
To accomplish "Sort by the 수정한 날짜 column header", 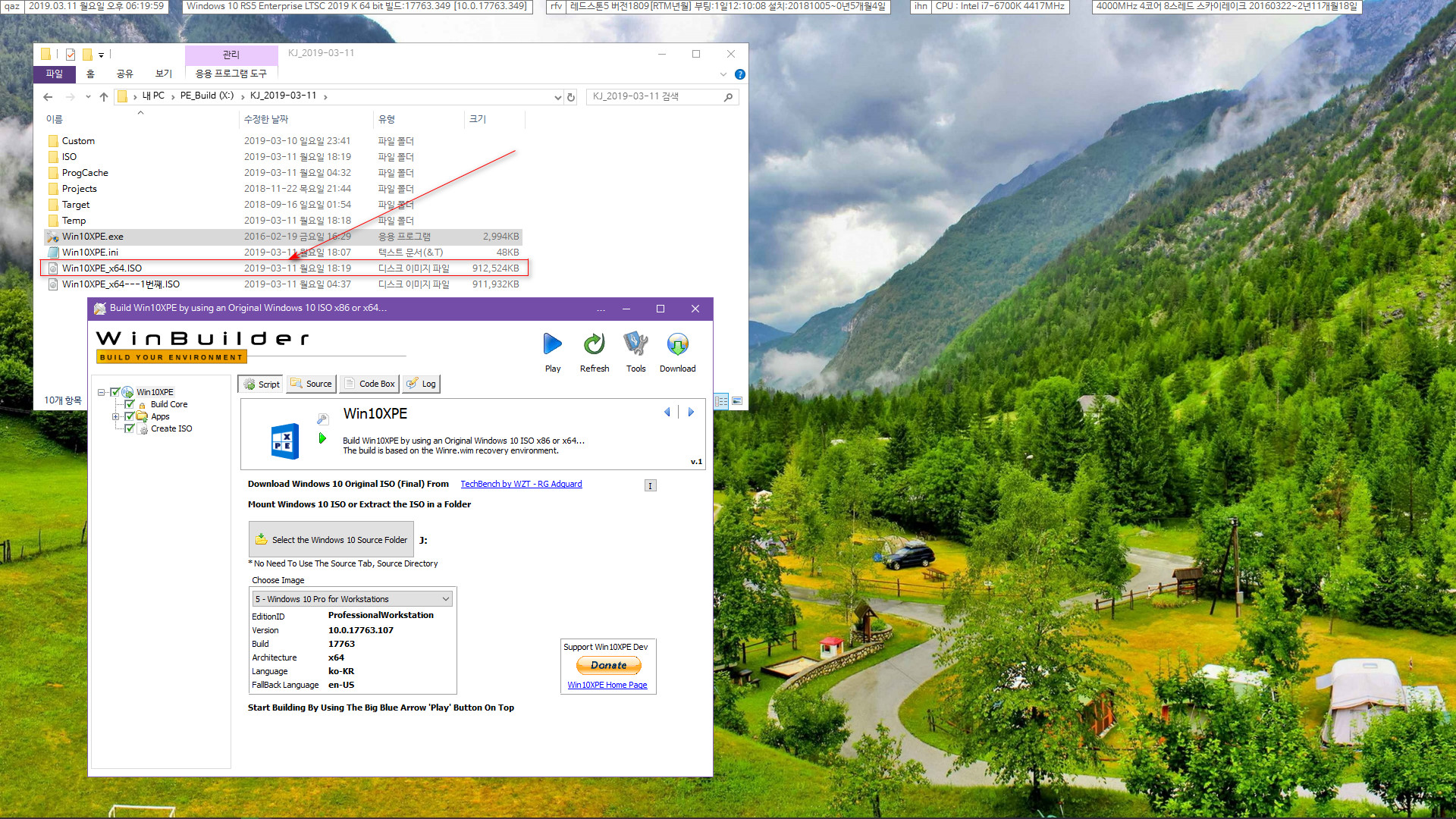I will pos(306,119).
